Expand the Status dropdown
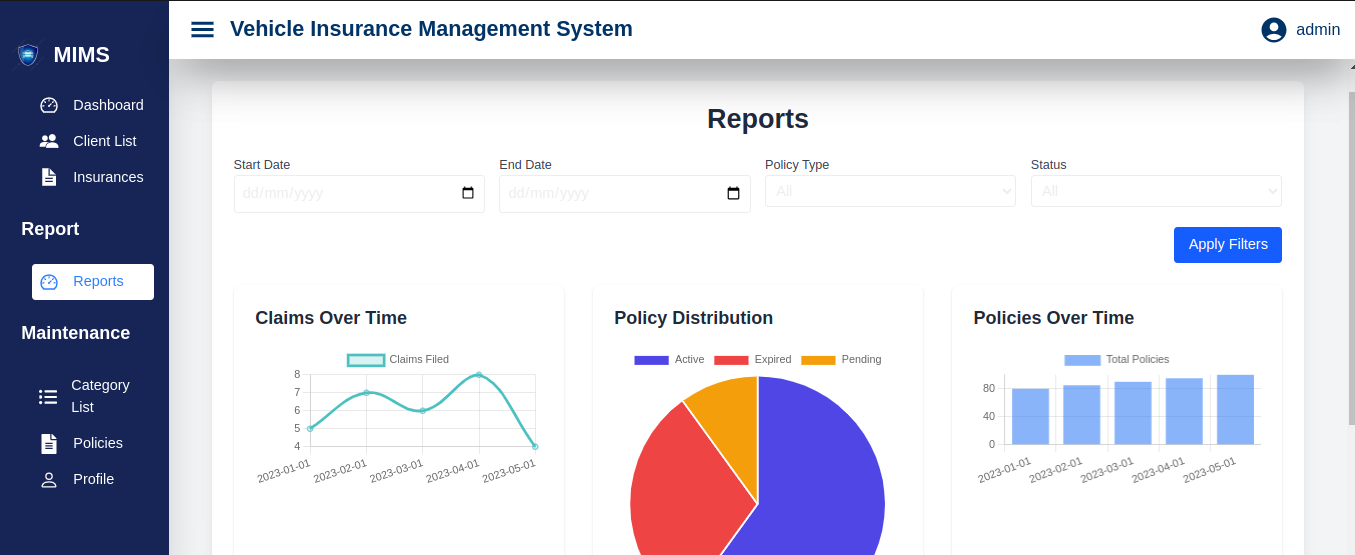This screenshot has width=1355, height=555. pos(1156,191)
